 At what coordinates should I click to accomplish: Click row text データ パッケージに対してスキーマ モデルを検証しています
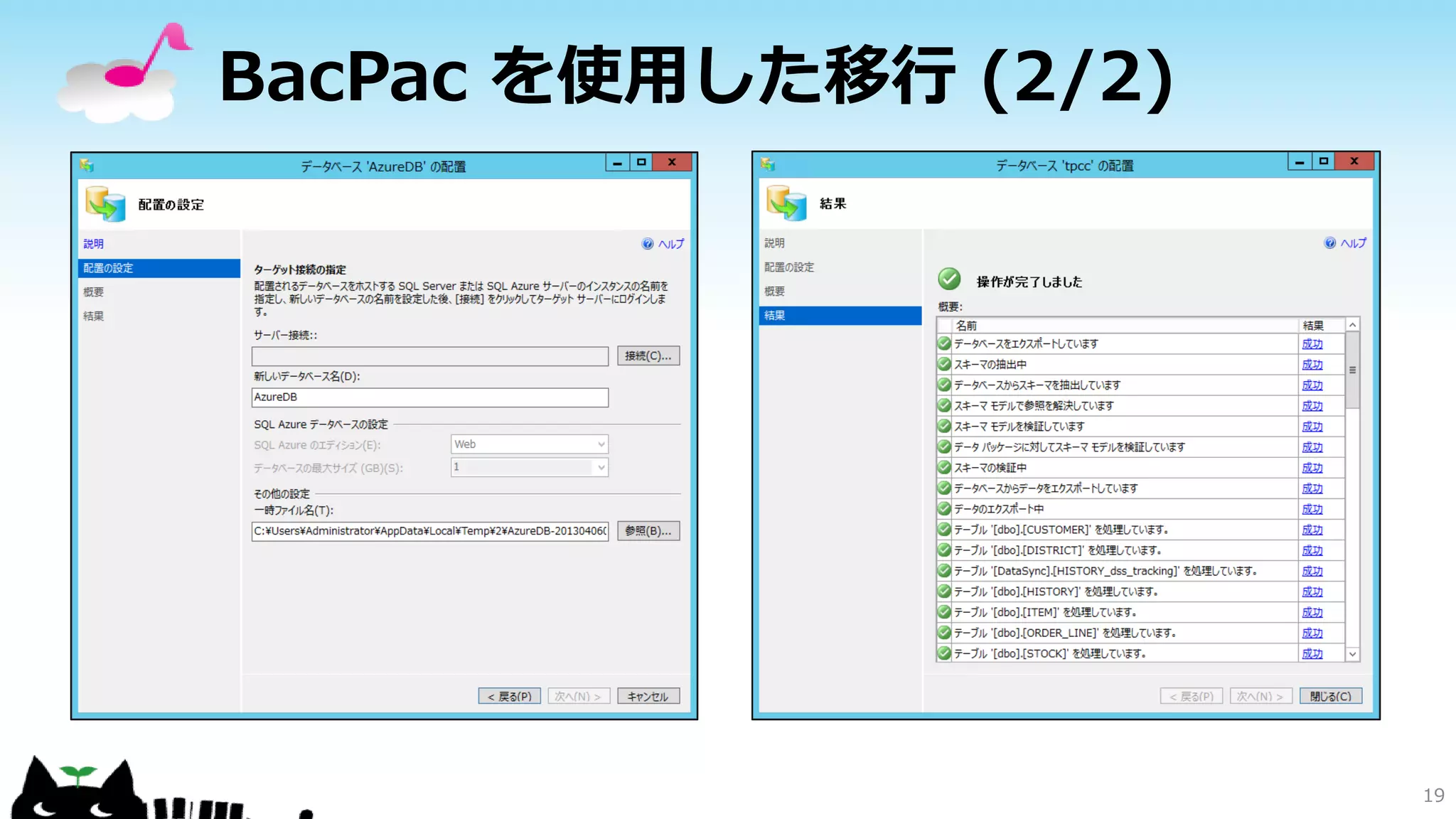click(x=1069, y=447)
